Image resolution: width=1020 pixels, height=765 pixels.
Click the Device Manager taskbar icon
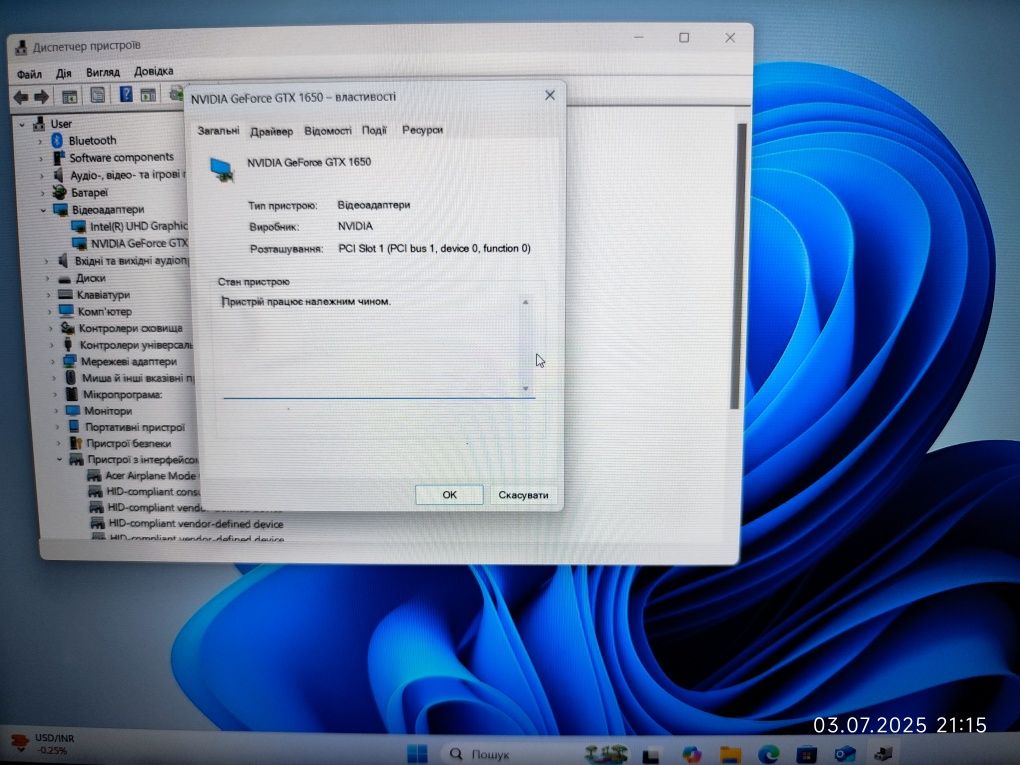tap(883, 753)
